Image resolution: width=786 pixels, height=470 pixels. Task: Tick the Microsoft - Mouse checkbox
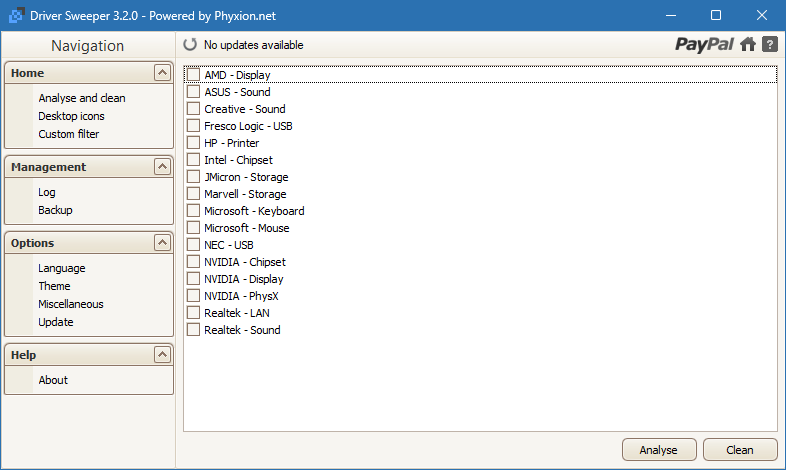point(193,228)
